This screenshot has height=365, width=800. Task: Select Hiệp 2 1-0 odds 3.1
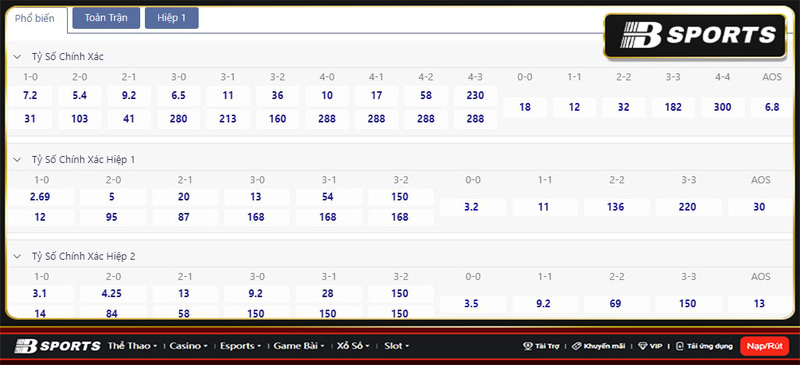(40, 294)
